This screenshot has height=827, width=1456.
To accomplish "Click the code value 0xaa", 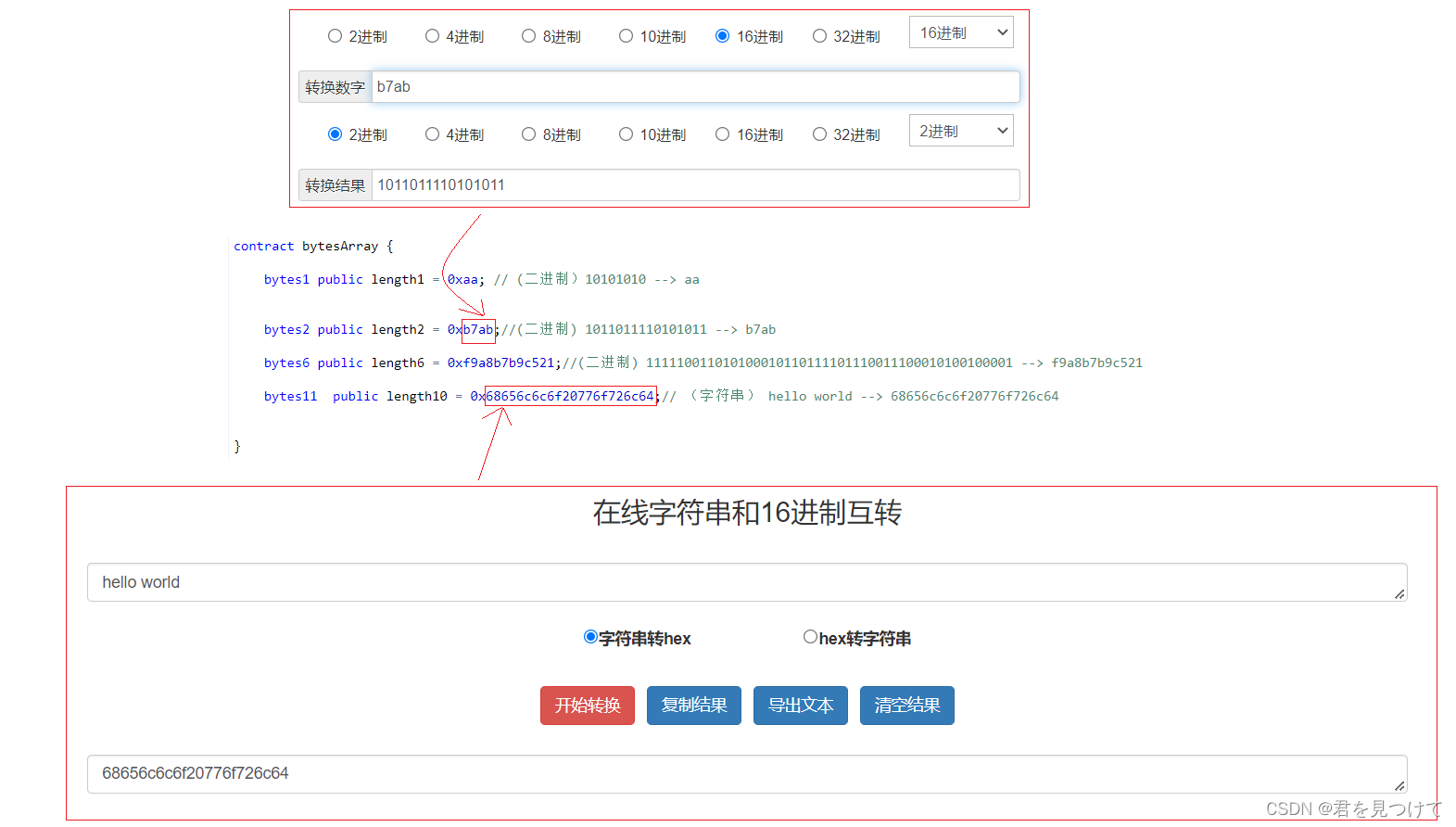I will (462, 279).
